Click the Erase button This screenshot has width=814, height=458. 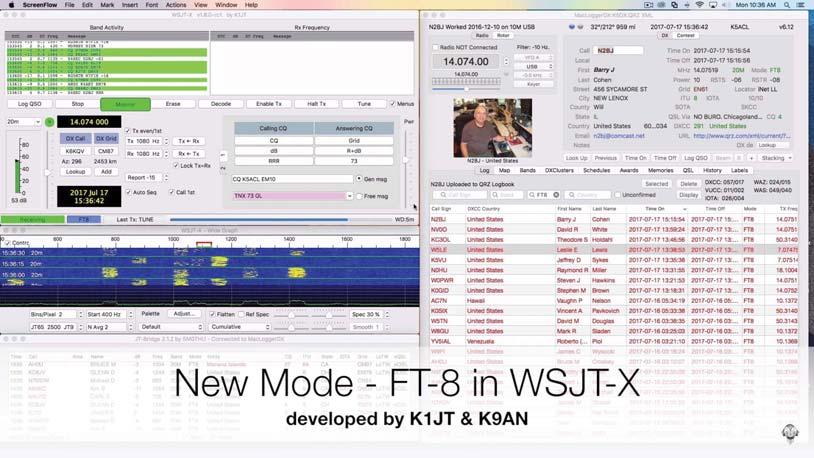click(173, 104)
